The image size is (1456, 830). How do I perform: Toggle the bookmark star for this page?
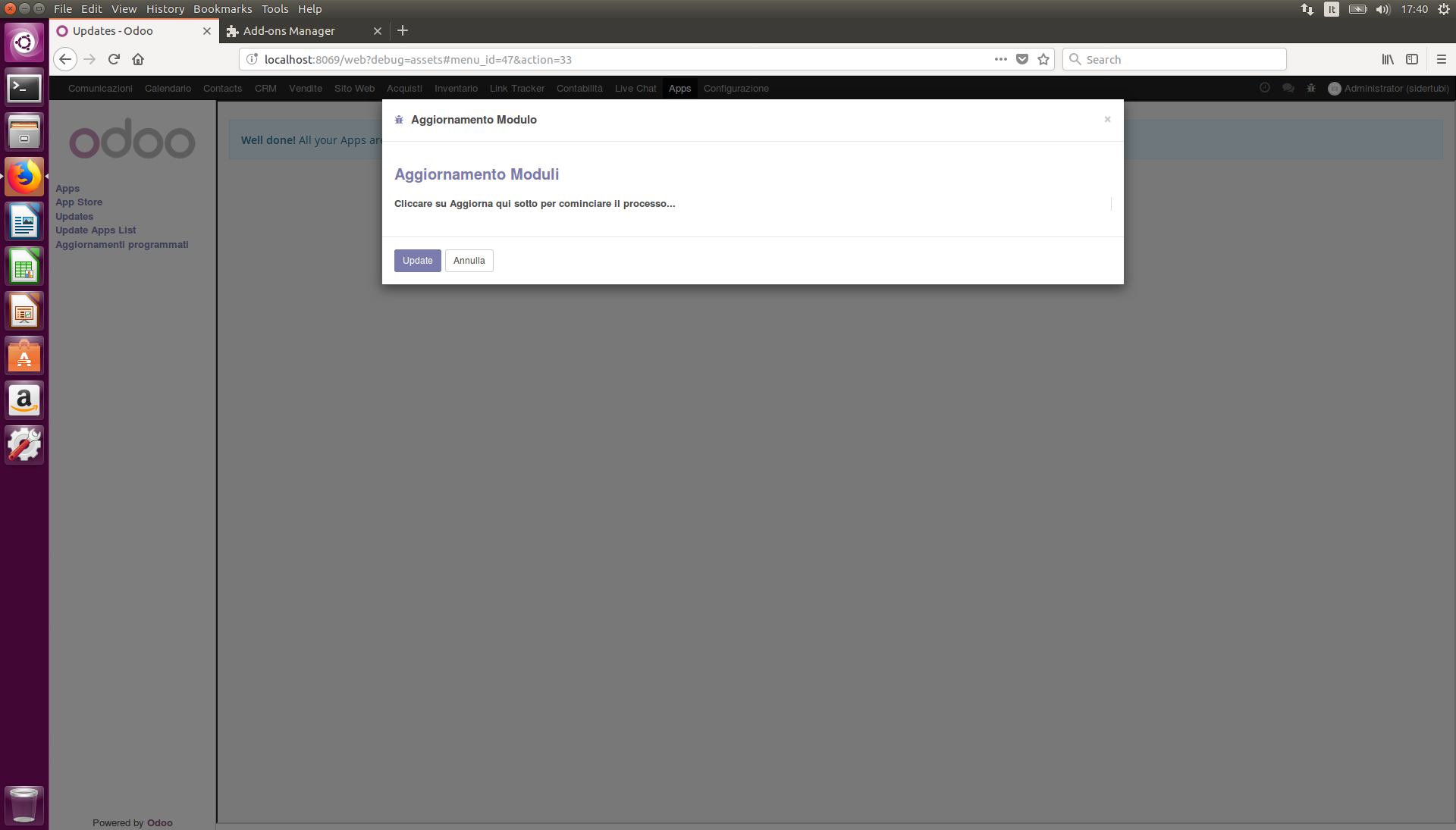[x=1043, y=59]
